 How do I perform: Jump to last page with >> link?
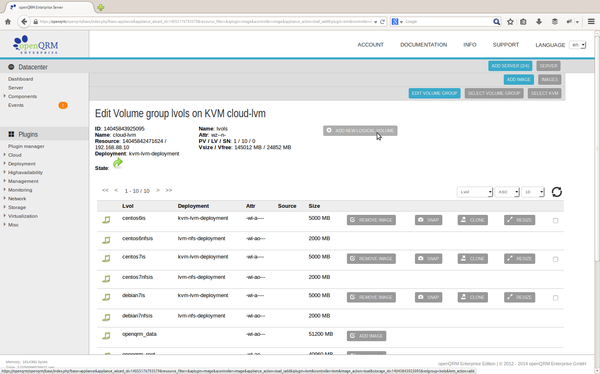click(x=169, y=191)
